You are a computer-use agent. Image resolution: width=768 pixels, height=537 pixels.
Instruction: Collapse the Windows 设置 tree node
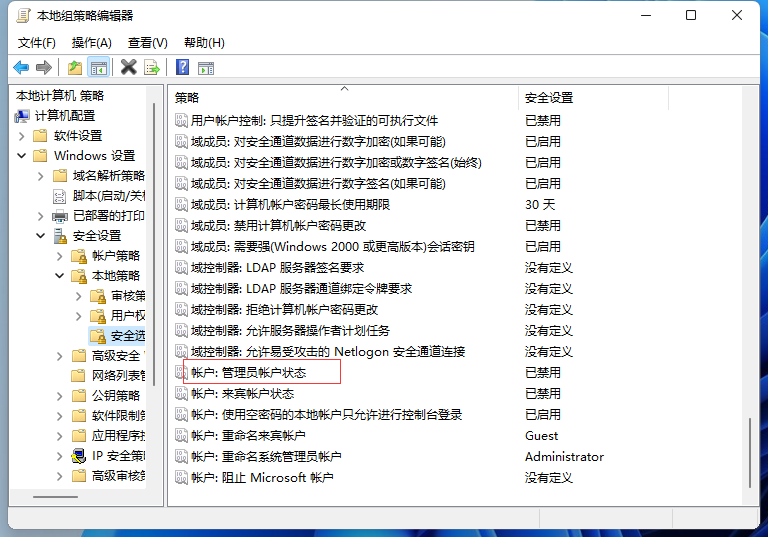click(x=22, y=156)
